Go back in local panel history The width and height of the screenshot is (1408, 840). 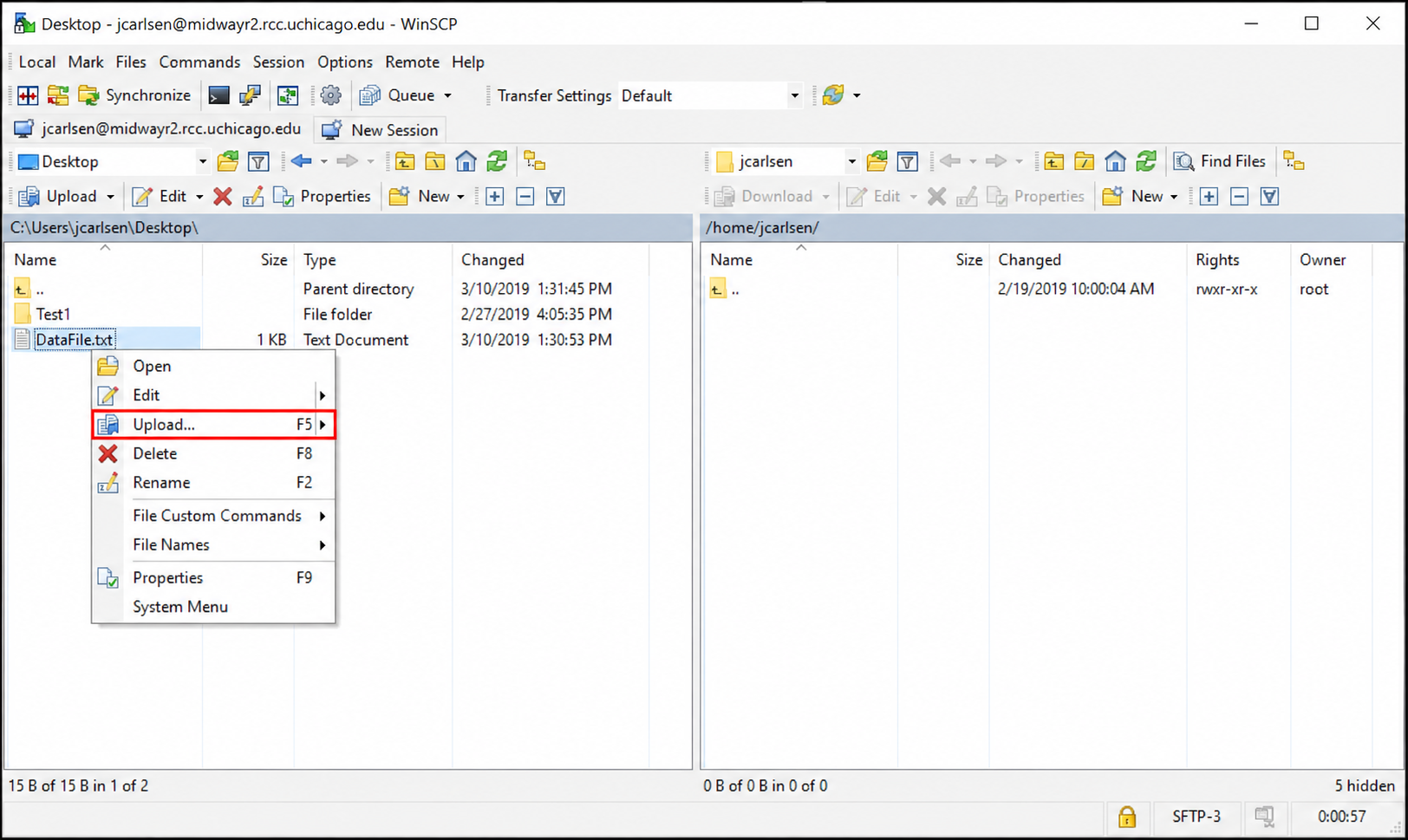click(302, 161)
